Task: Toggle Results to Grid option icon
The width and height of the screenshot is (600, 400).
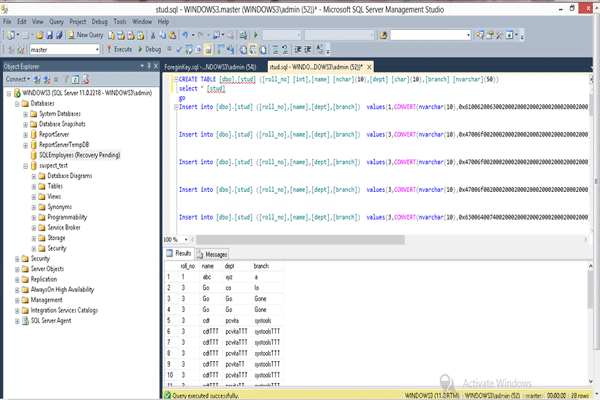Action: tap(253, 49)
